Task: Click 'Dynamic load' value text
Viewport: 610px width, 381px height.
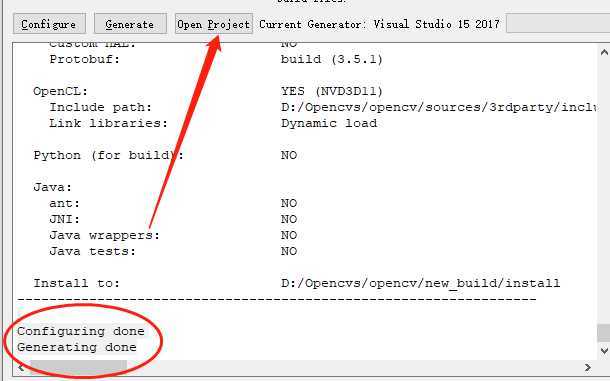Action: click(329, 123)
